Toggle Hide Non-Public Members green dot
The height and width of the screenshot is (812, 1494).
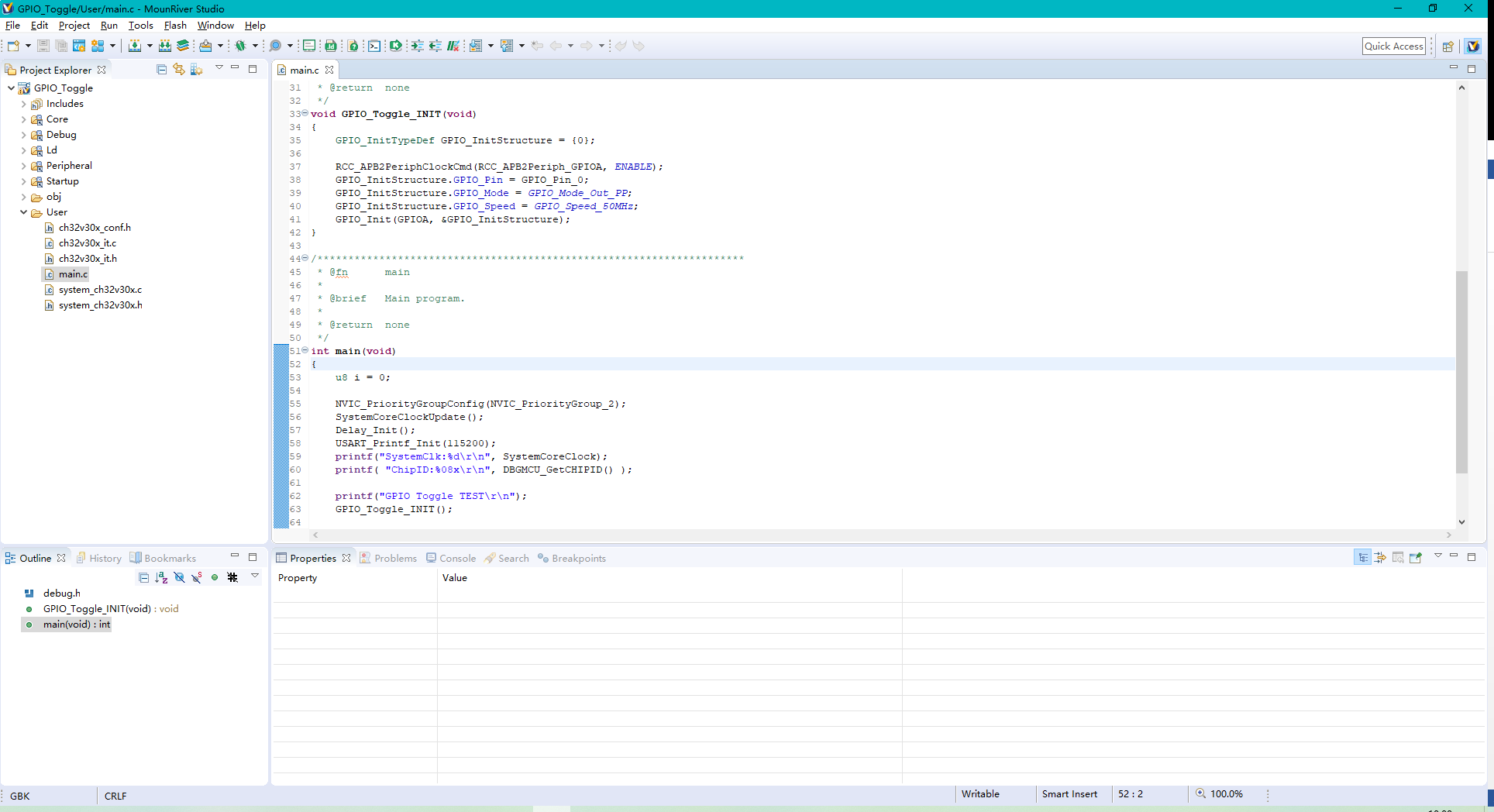(215, 577)
